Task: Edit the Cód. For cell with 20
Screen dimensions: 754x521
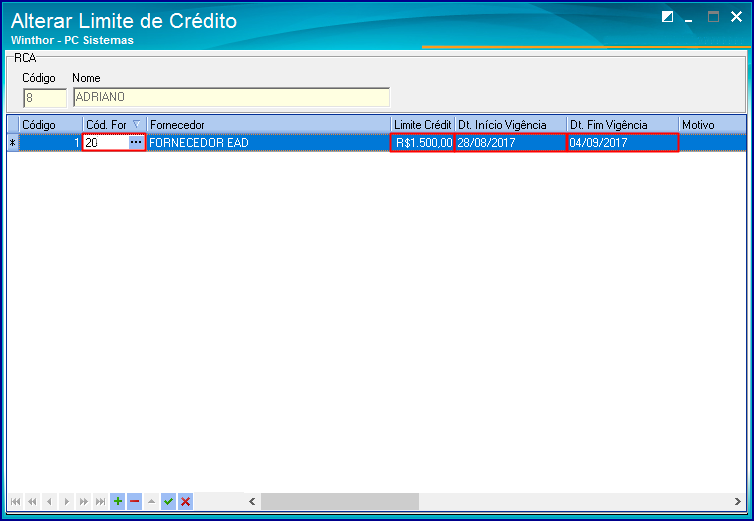Action: coord(106,143)
